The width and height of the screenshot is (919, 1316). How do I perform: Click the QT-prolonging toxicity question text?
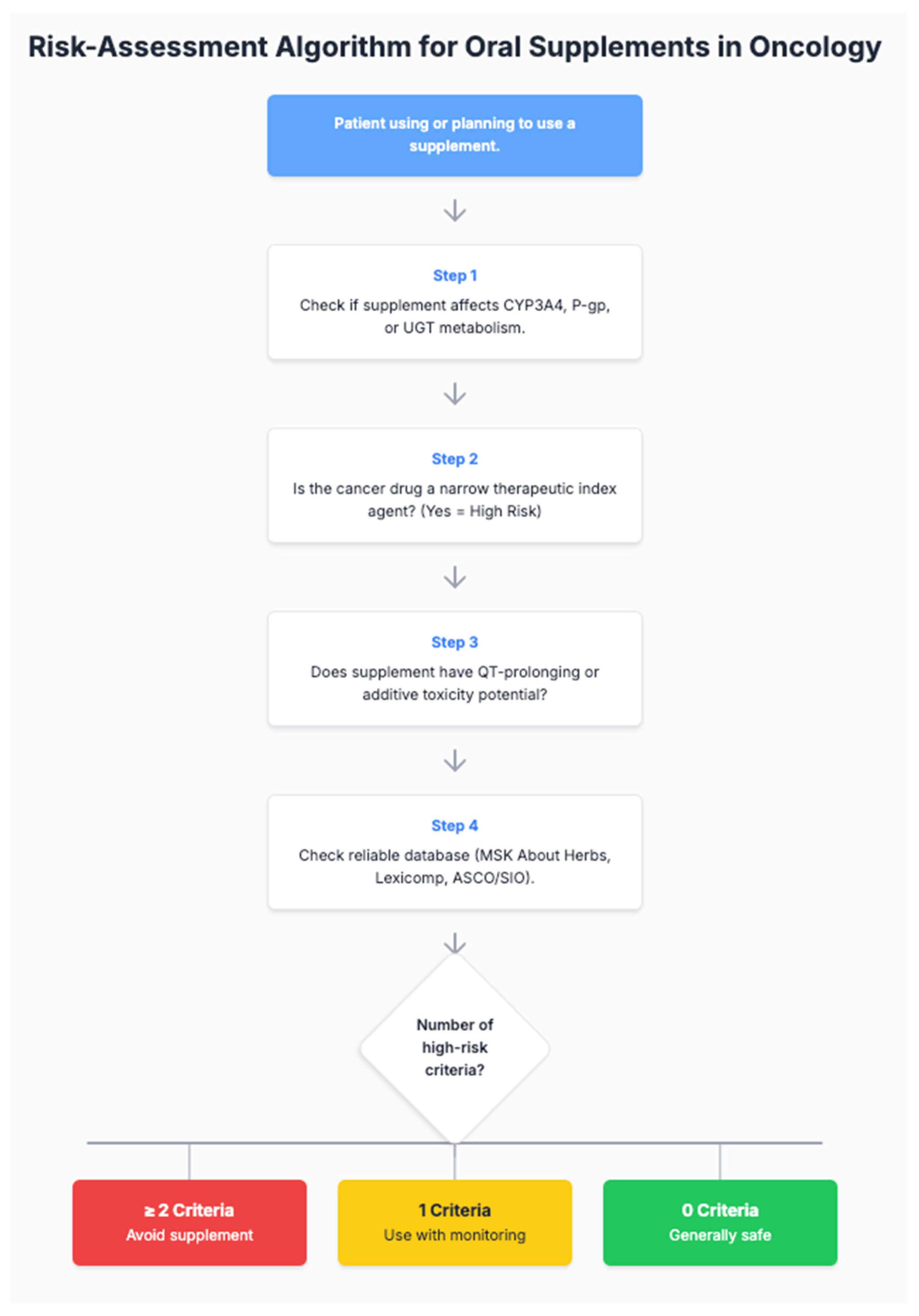click(455, 683)
